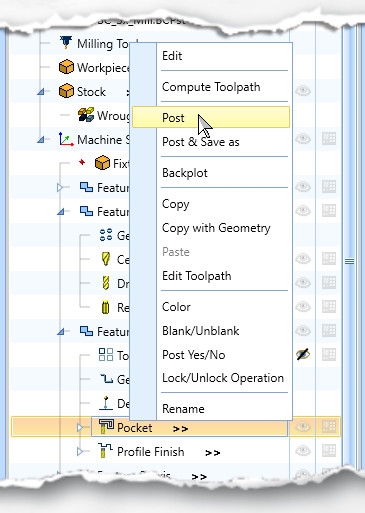Collapse the Stock tree node
365x513 pixels.
[41, 91]
